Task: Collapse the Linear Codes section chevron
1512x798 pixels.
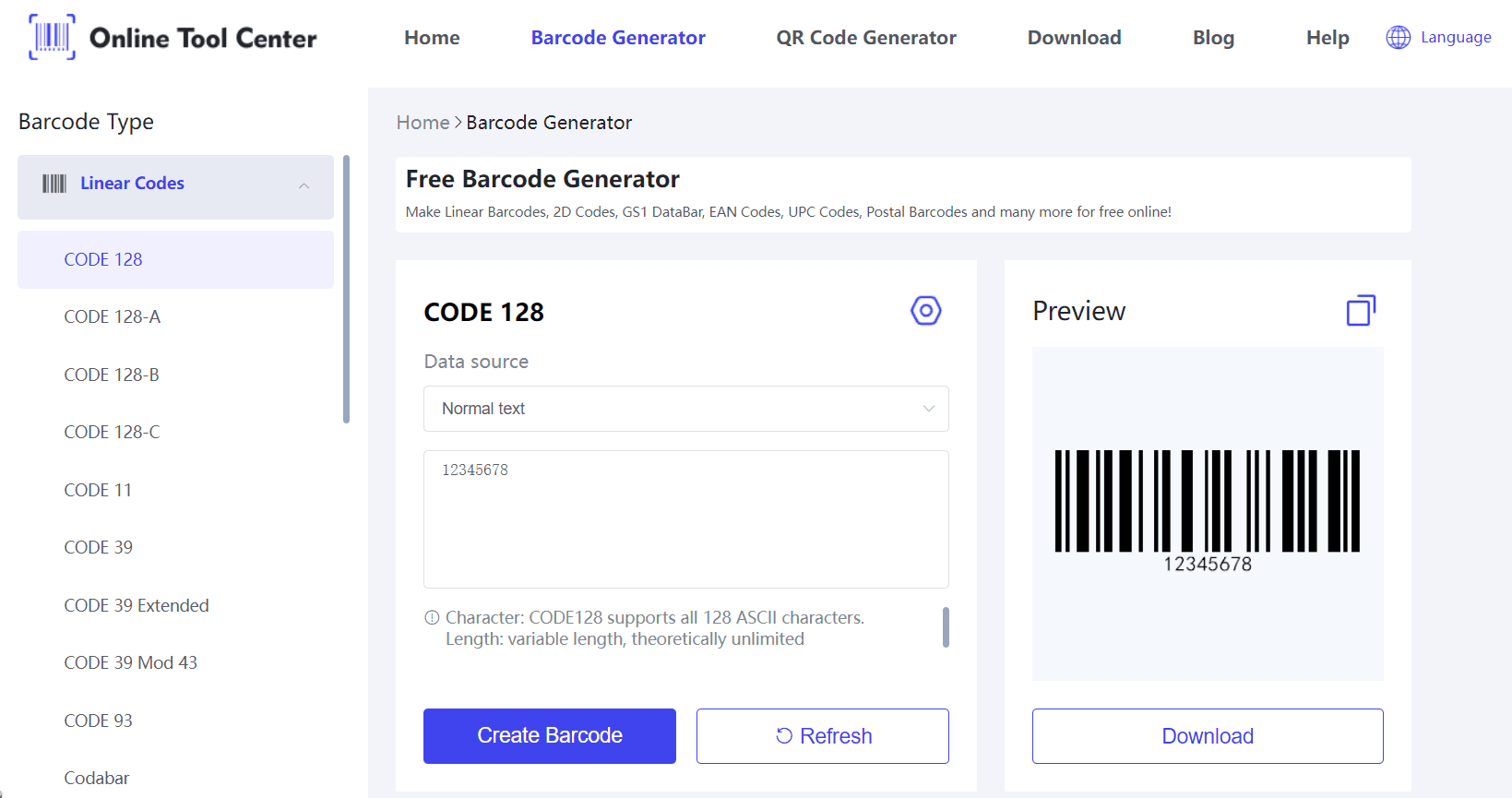Action: [304, 185]
